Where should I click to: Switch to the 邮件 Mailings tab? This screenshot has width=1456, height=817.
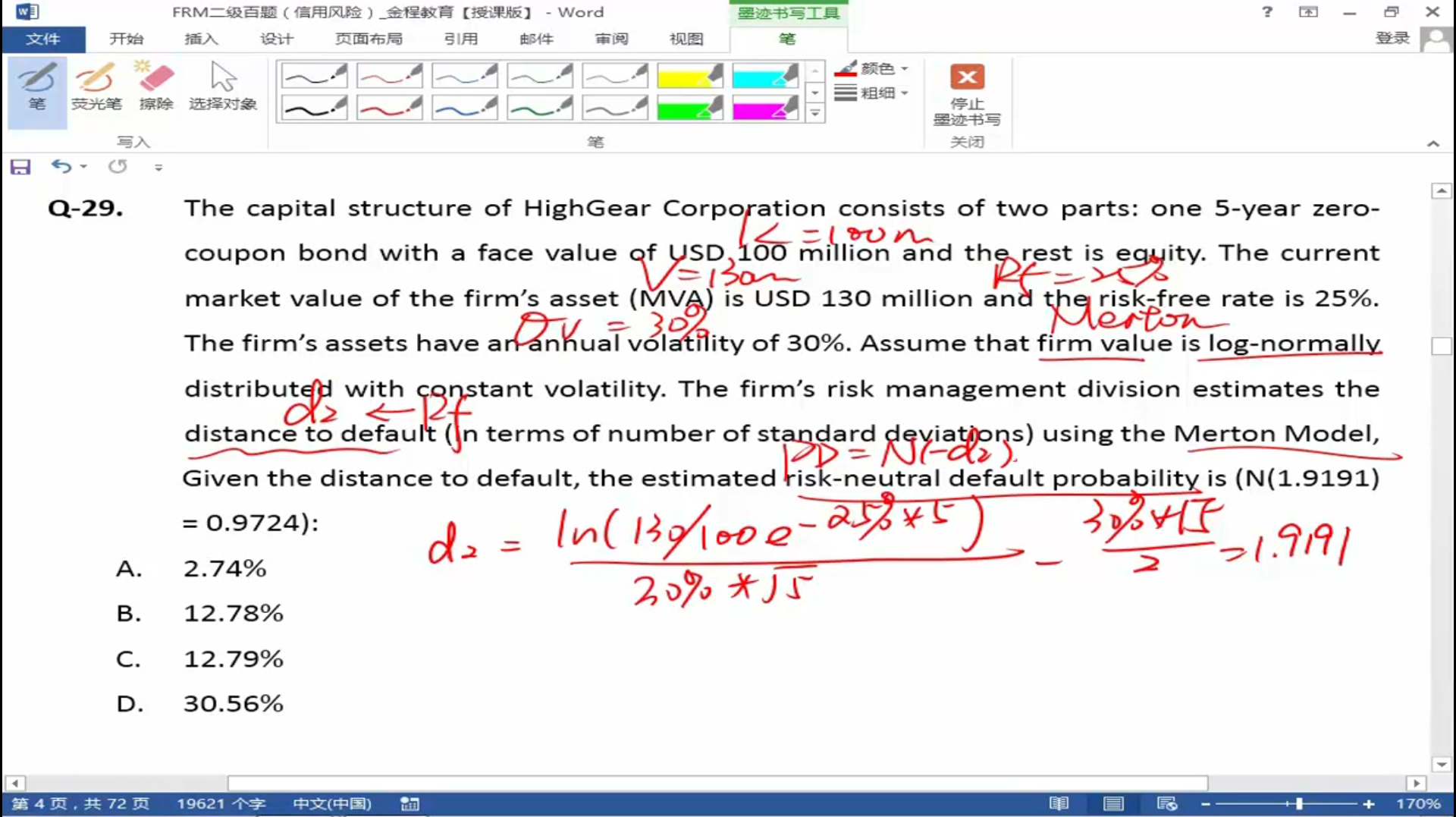[x=536, y=39]
